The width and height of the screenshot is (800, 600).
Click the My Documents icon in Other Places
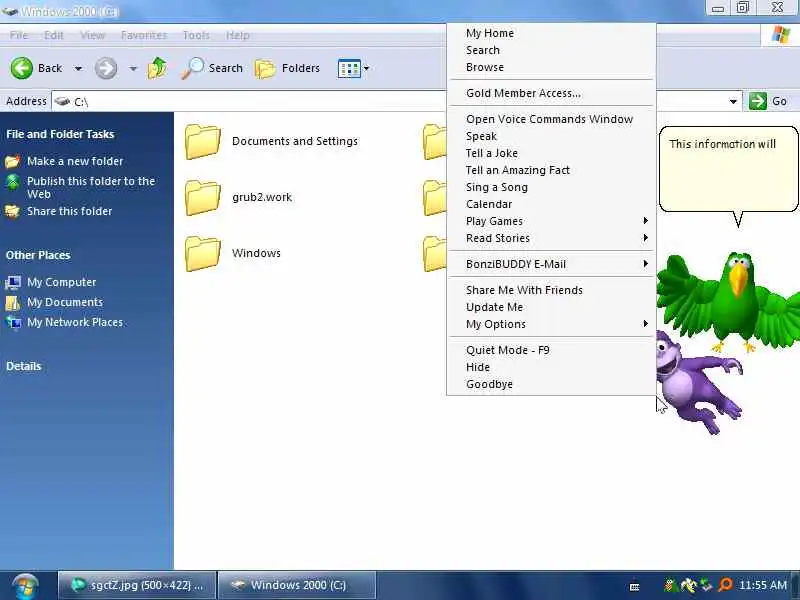point(13,303)
